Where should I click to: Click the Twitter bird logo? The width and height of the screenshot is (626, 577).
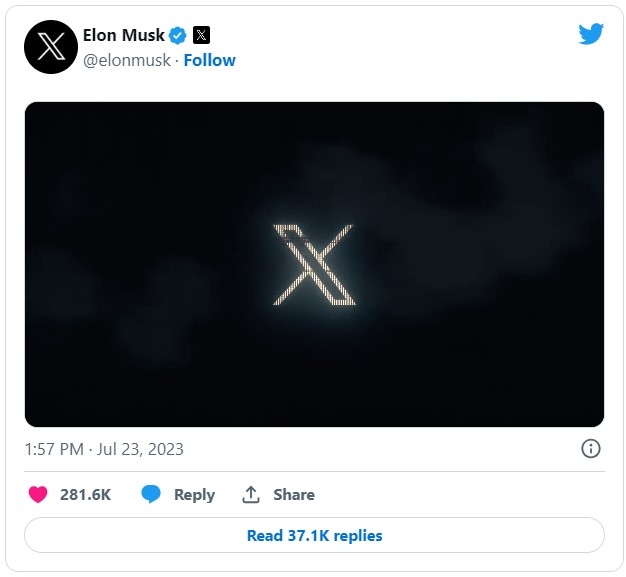coord(591,33)
